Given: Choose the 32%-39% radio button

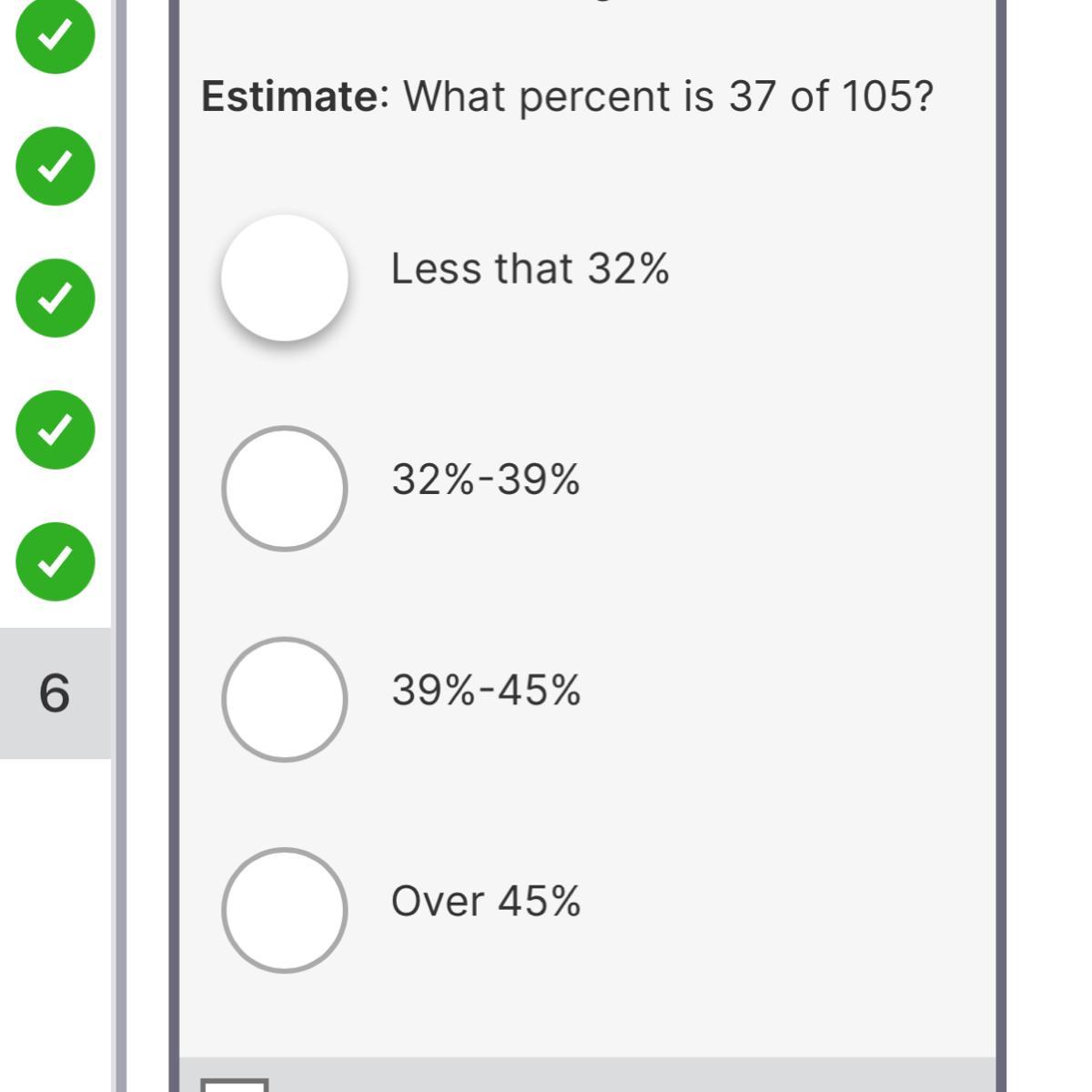Looking at the screenshot, I should pyautogui.click(x=285, y=489).
